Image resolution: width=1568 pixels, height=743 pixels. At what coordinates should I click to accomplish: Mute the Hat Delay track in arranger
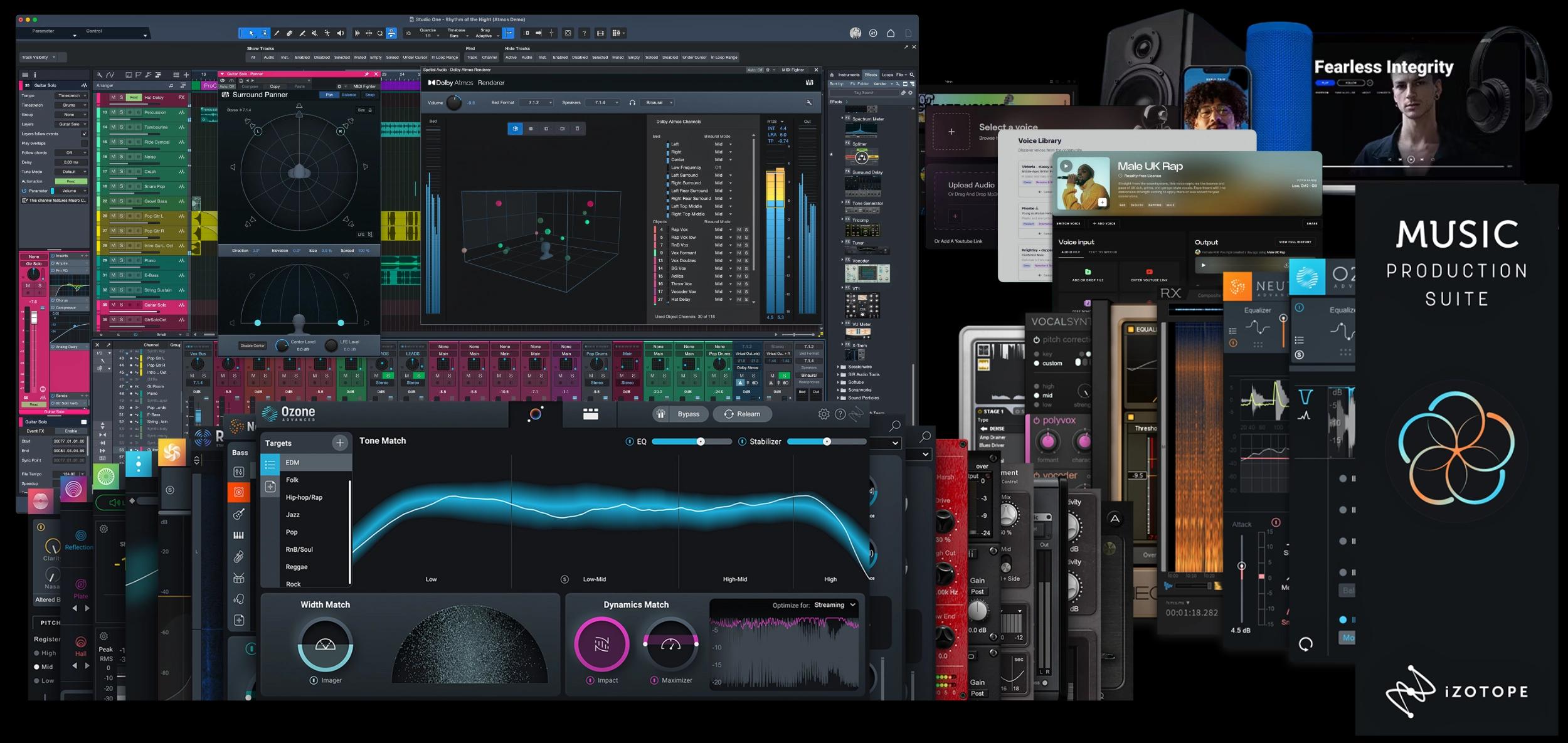click(113, 97)
